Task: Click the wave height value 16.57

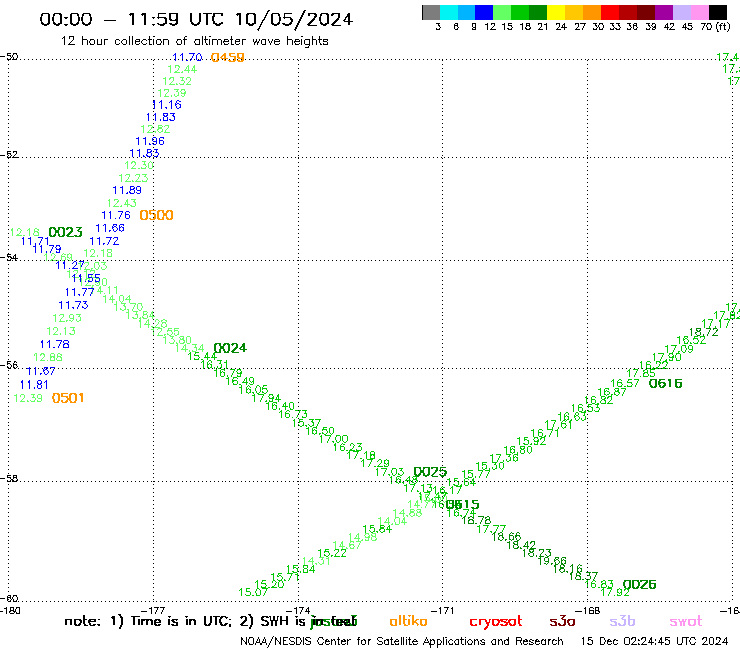Action: [625, 383]
